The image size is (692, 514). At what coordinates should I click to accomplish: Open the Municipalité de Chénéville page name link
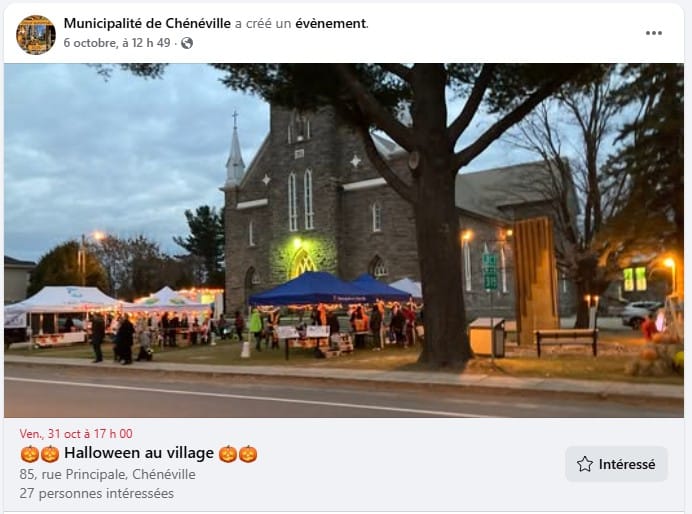147,23
